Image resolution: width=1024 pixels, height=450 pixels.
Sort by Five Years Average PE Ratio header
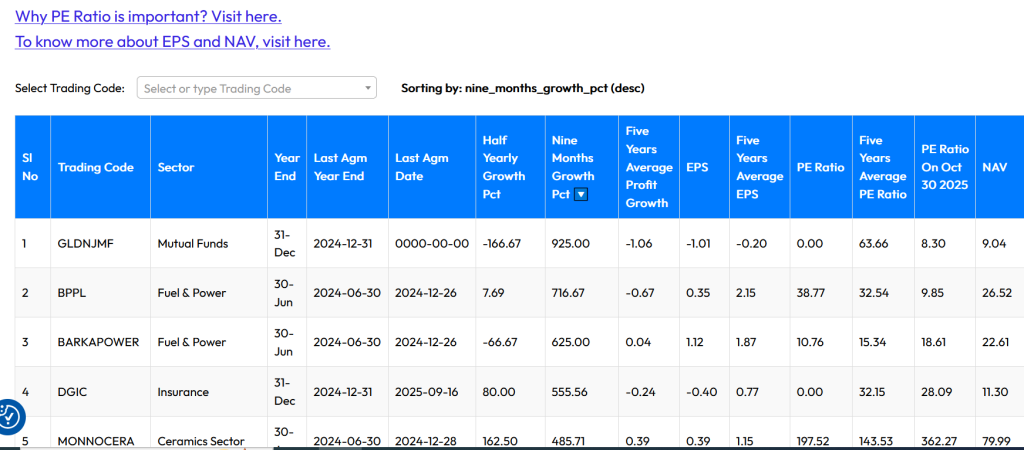pos(883,167)
